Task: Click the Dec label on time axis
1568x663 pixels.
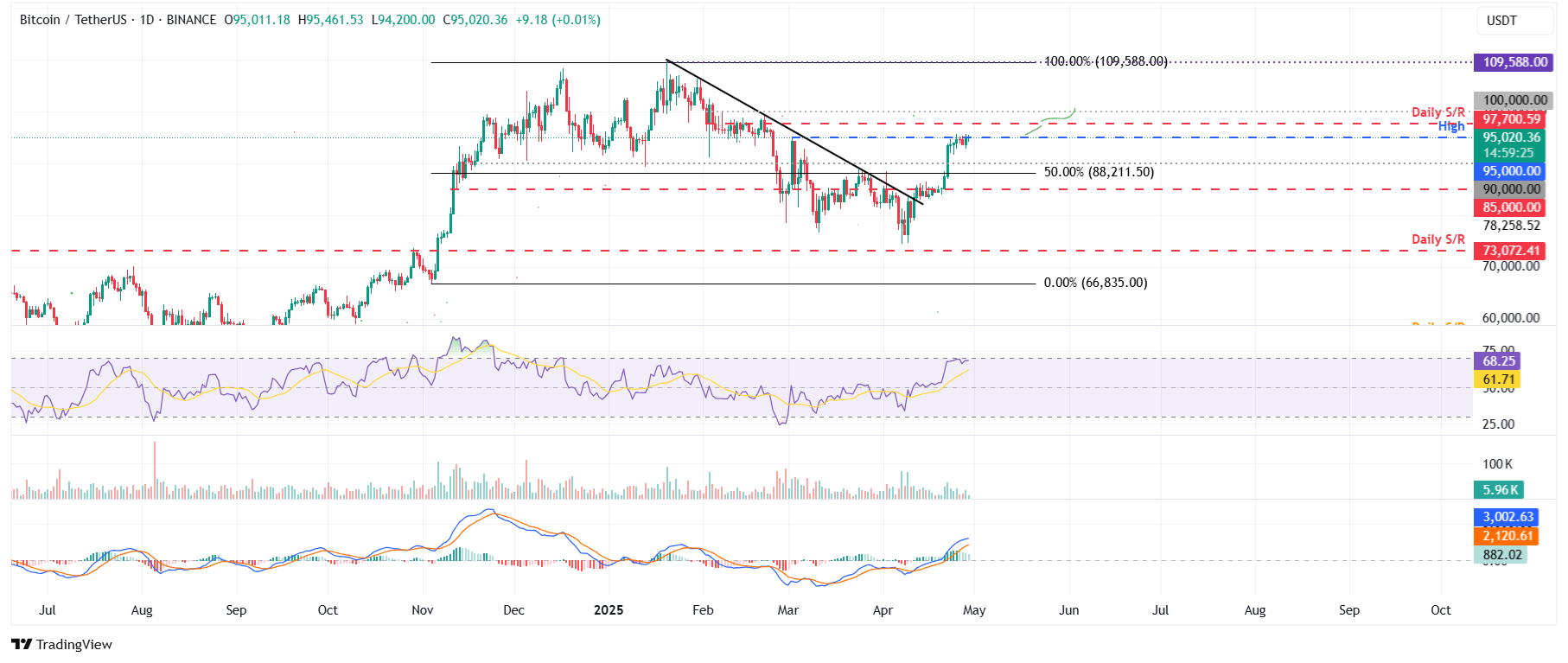Action: [513, 610]
